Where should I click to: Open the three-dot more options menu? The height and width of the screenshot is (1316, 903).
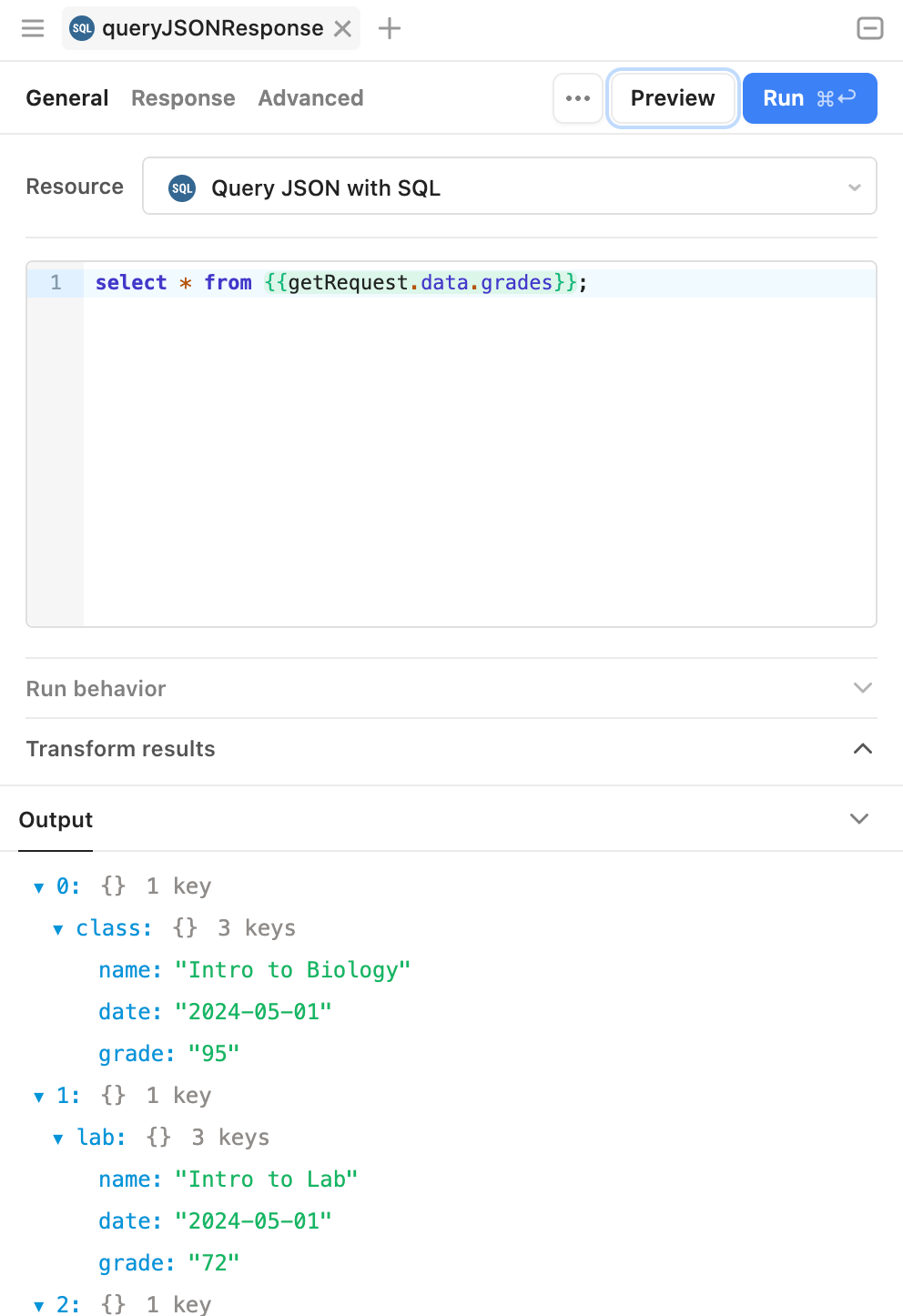[x=578, y=98]
